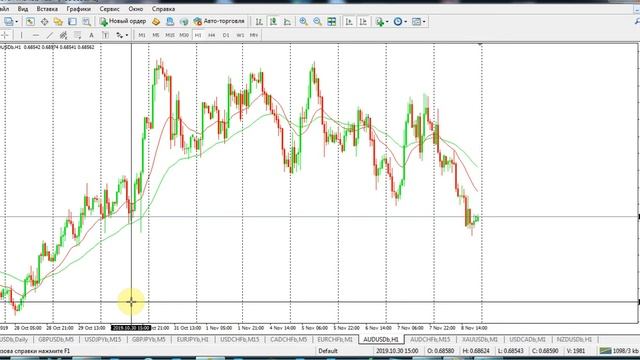Switch to the H4 timeframe
The height and width of the screenshot is (360, 640).
[211, 36]
